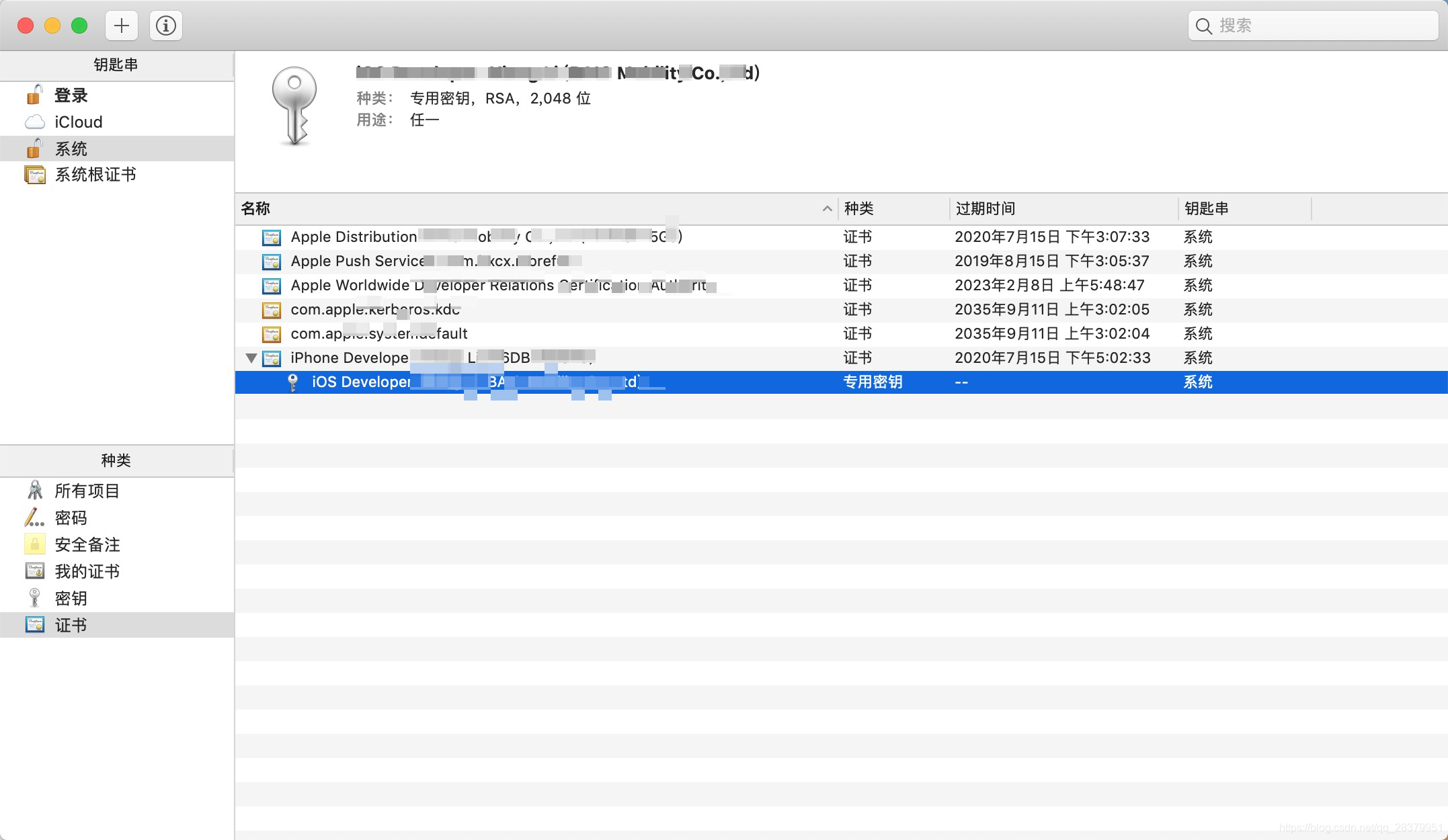This screenshot has width=1448, height=840.
Task: Select the 系统 keychain in sidebar
Action: coord(117,149)
